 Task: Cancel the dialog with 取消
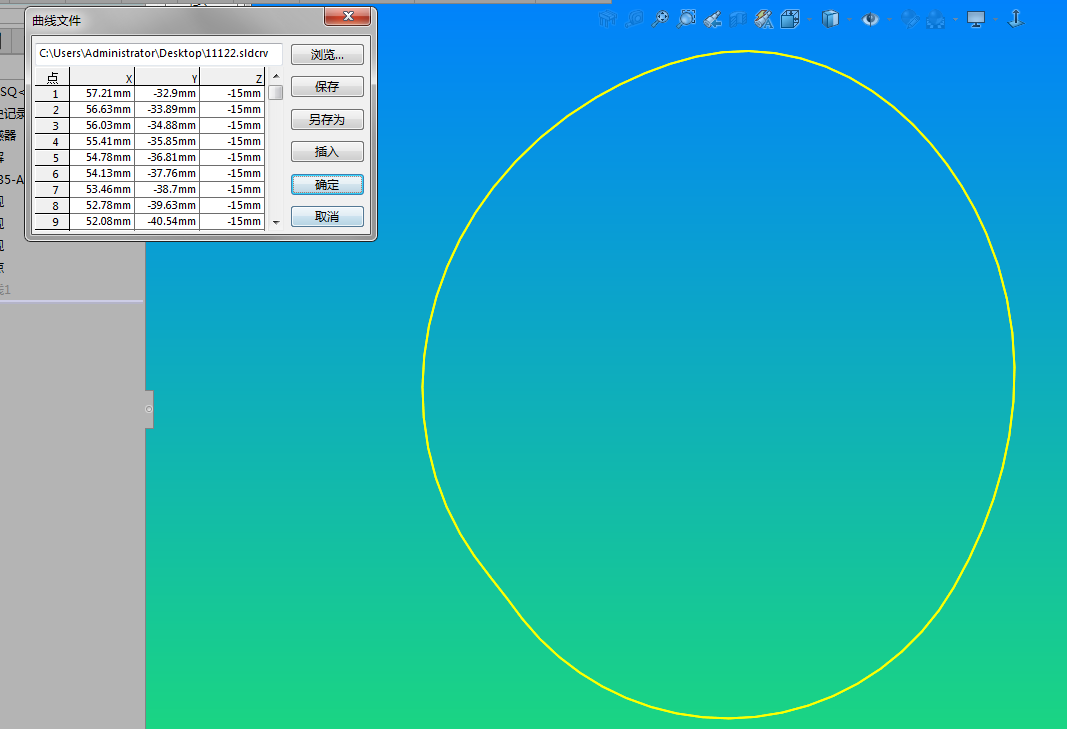coord(327,216)
